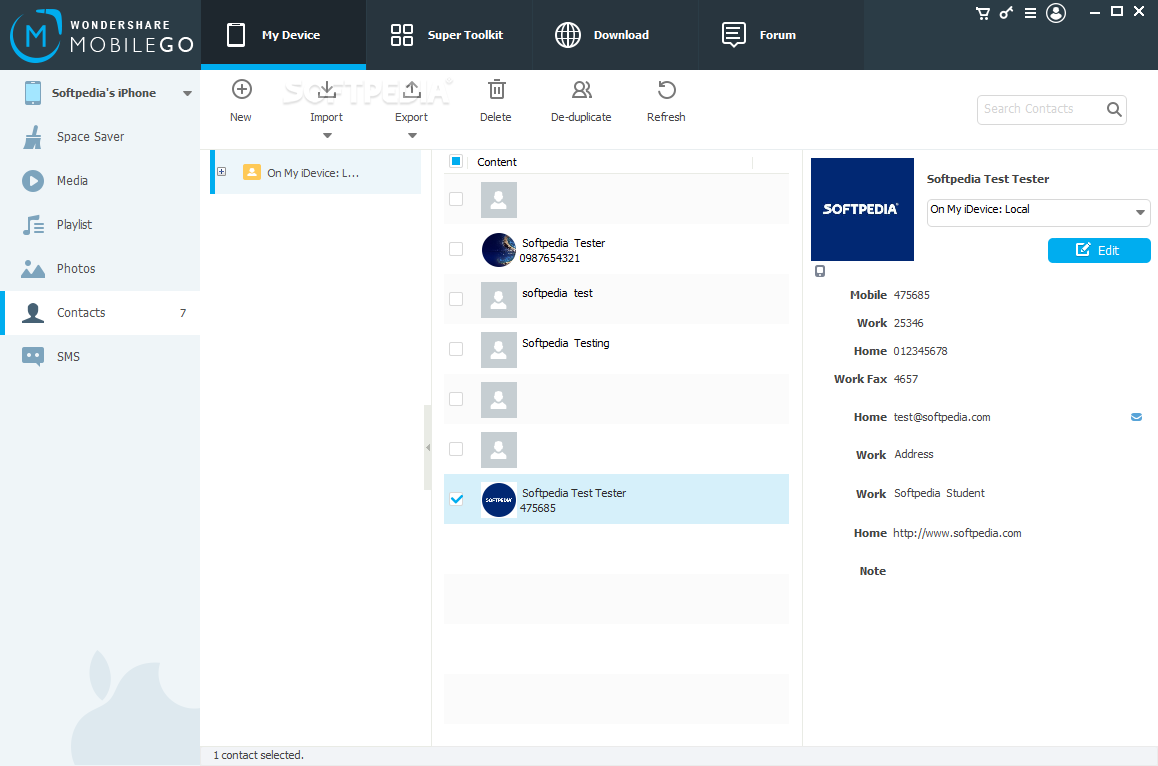The height and width of the screenshot is (766, 1158).
Task: Click the Softpedia Student work entry
Action: click(x=939, y=493)
